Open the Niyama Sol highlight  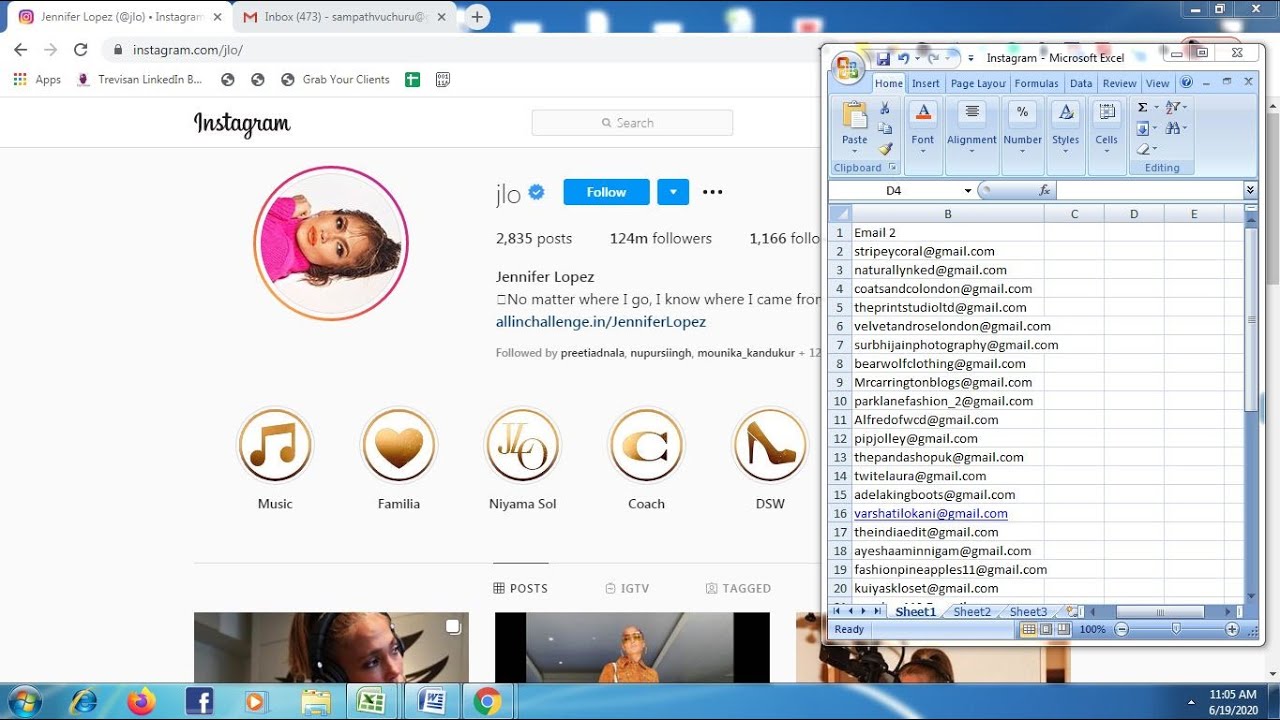[523, 445]
